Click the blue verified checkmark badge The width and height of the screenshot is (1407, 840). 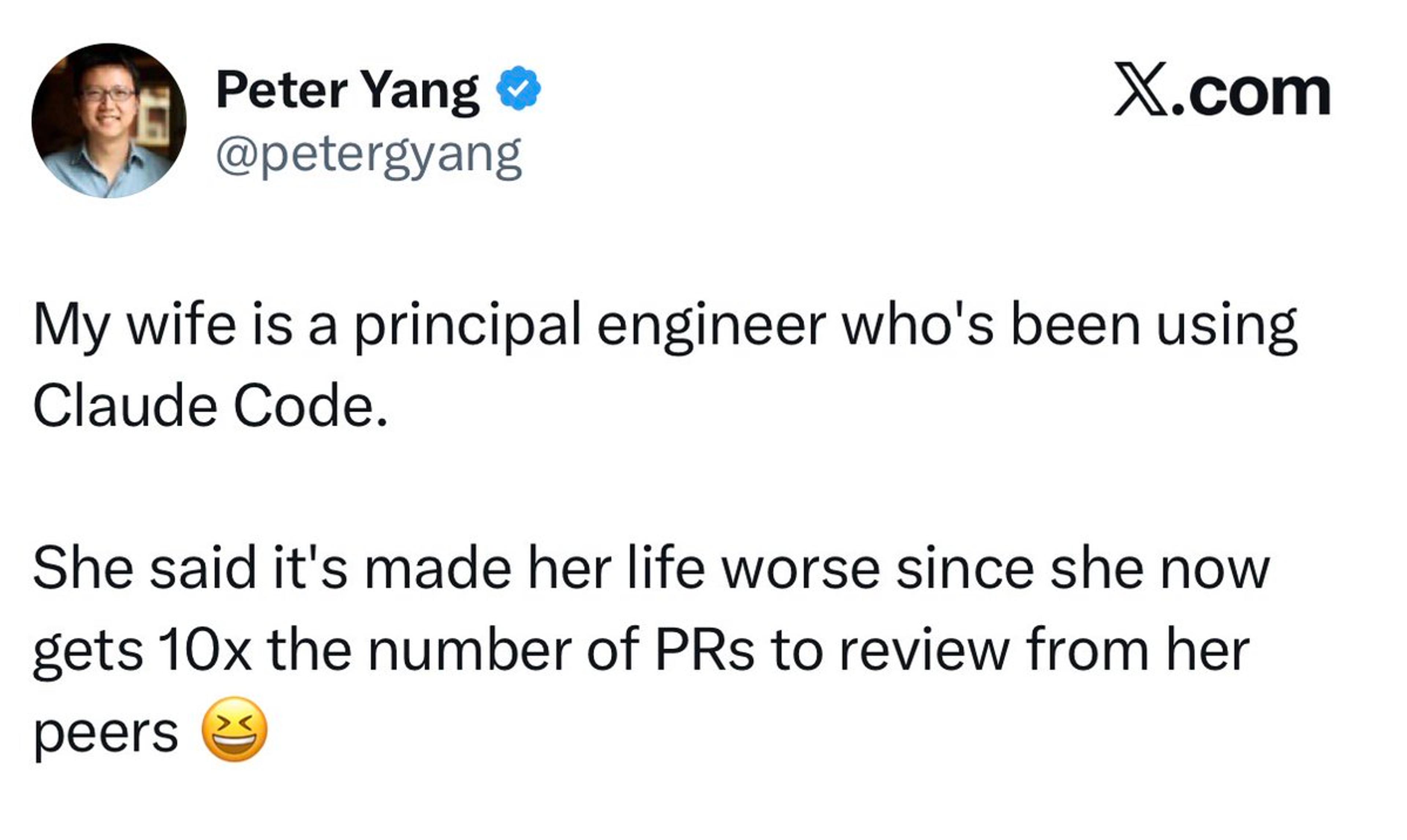(518, 88)
